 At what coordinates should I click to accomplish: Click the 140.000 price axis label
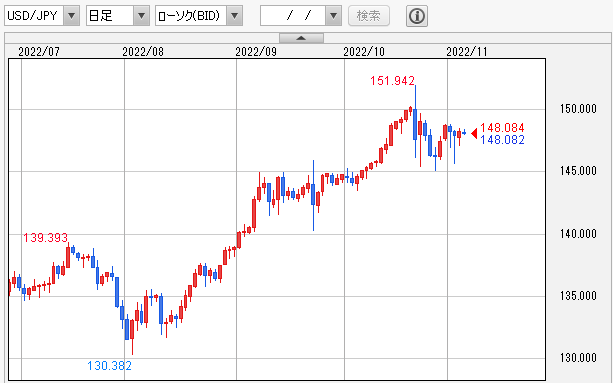tap(578, 234)
